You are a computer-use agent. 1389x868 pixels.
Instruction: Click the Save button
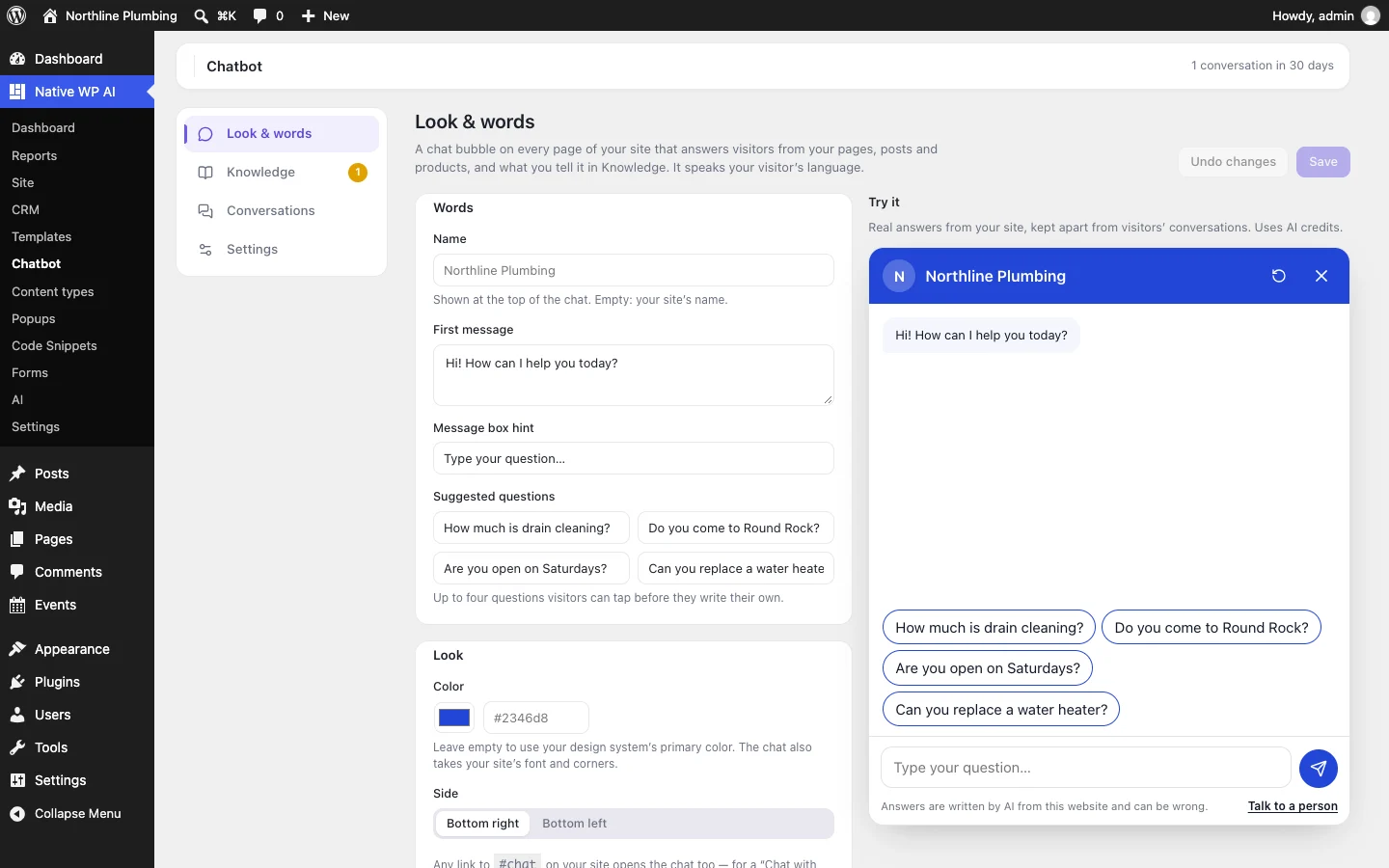point(1323,162)
